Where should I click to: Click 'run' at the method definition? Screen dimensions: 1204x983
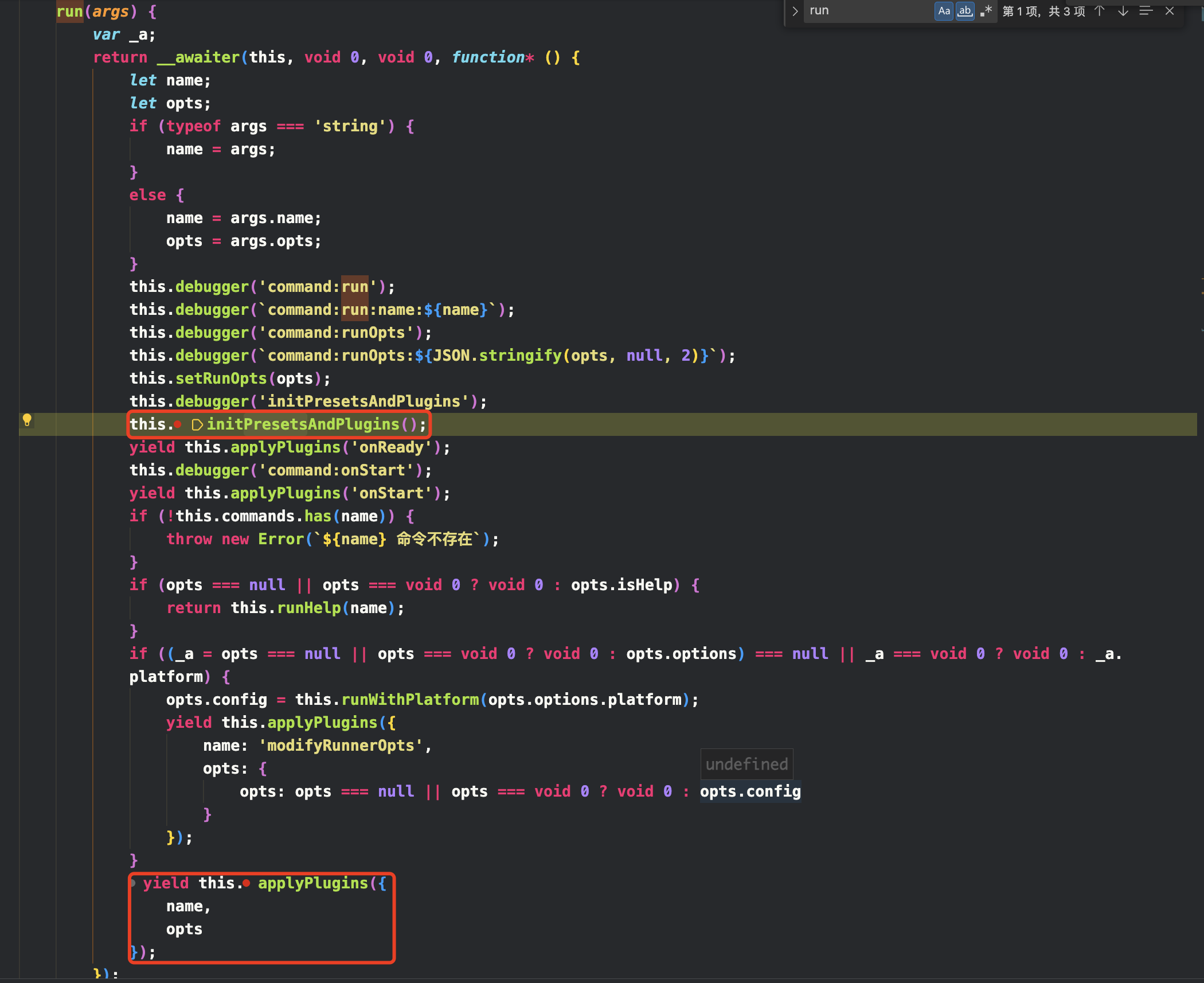tap(69, 11)
